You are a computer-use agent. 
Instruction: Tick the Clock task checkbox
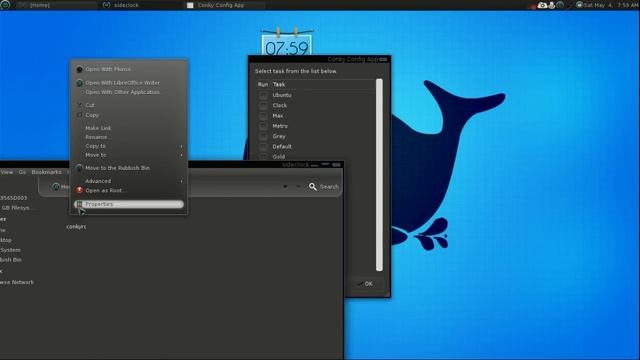click(x=263, y=105)
